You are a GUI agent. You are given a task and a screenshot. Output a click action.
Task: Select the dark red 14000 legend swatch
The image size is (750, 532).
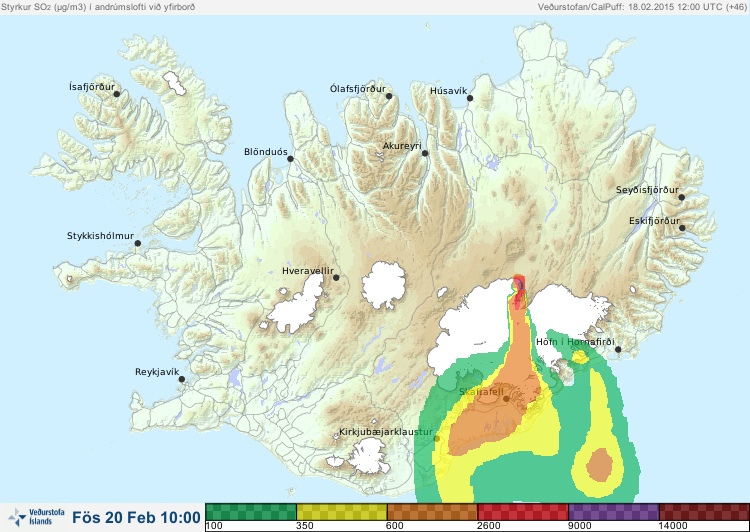tap(704, 512)
